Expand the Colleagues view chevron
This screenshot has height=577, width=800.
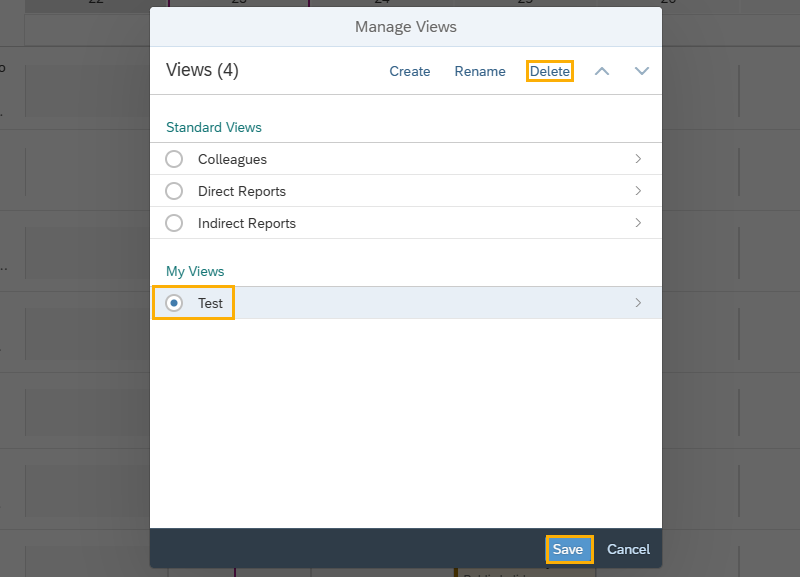(x=638, y=159)
